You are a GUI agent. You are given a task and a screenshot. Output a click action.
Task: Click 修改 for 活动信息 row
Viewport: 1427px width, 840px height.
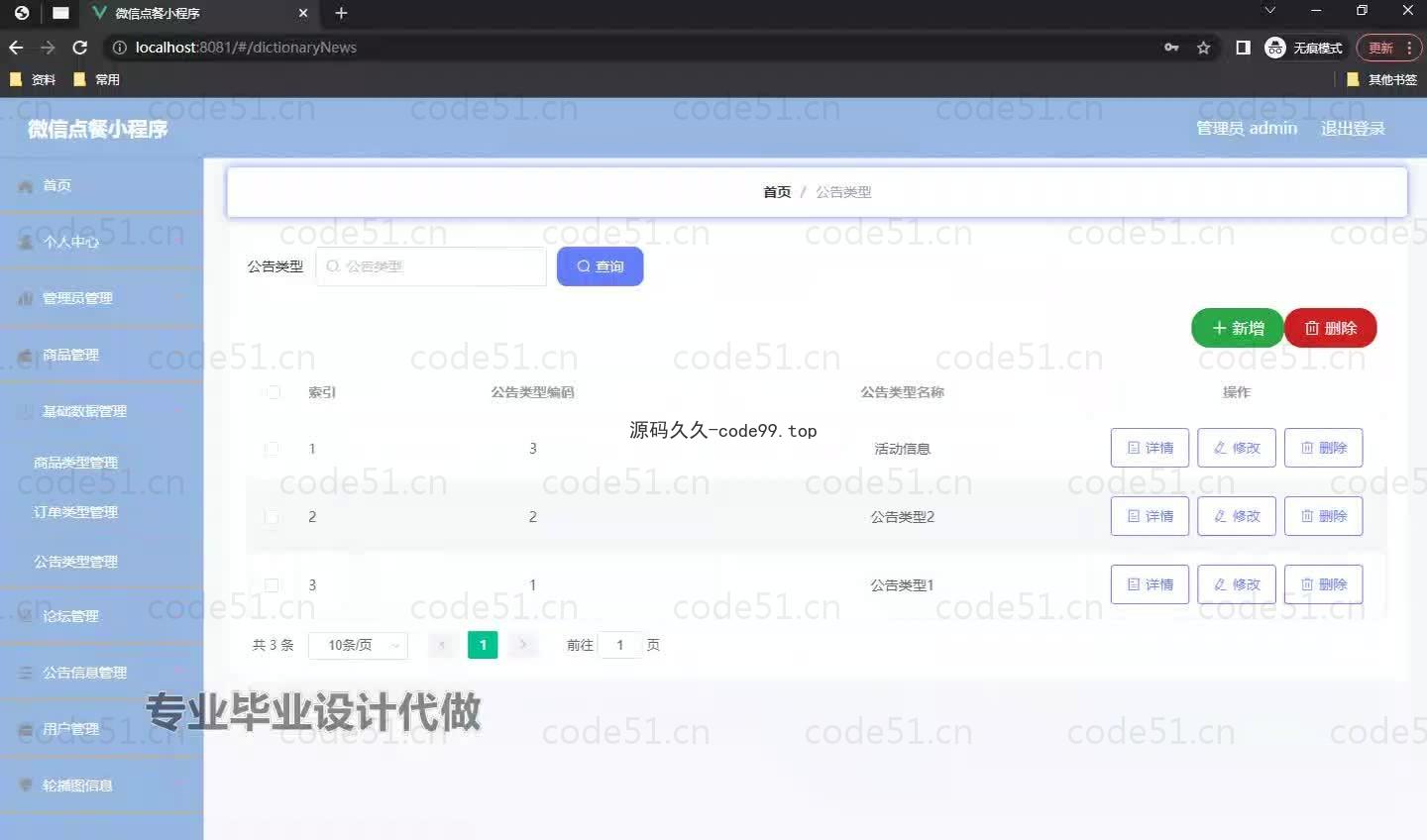click(1237, 448)
